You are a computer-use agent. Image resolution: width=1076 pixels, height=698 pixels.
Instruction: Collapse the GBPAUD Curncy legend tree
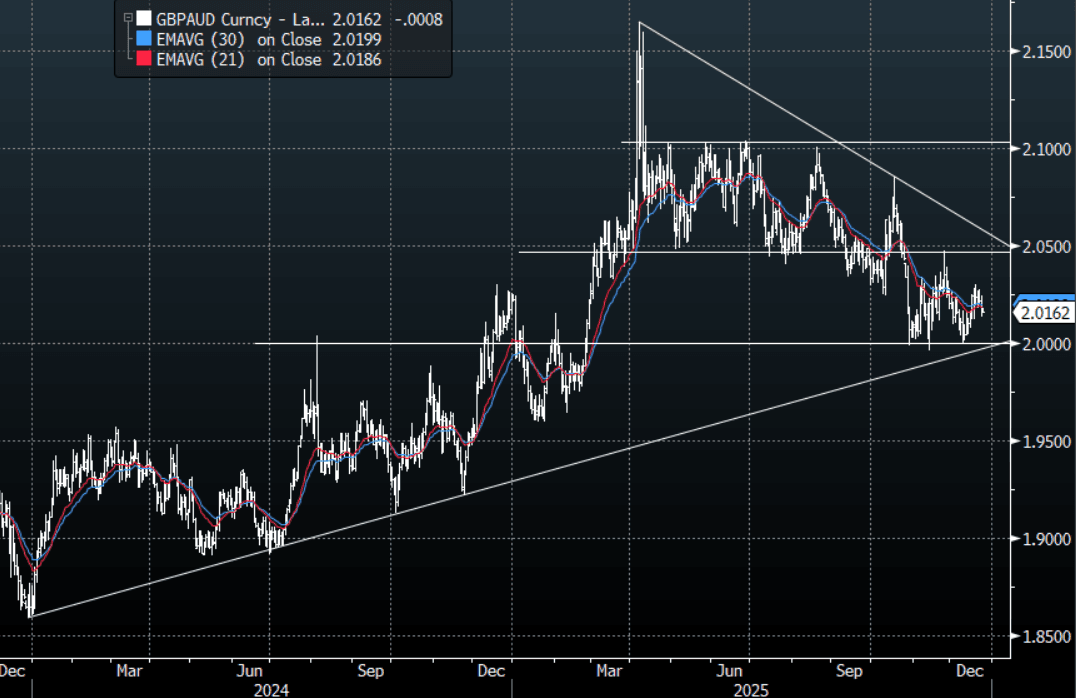pos(126,18)
